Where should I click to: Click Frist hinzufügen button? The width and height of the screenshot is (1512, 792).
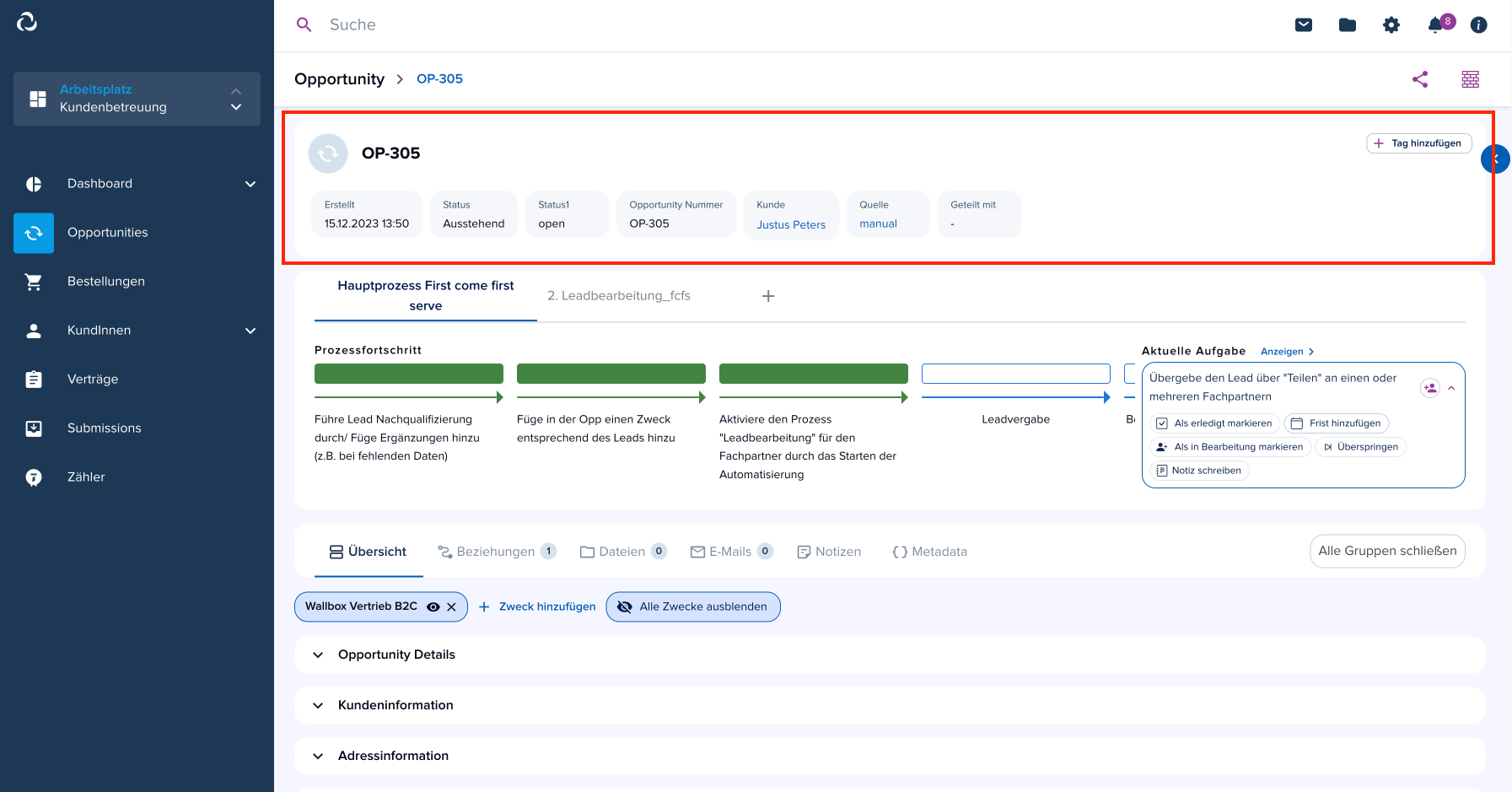click(1336, 423)
